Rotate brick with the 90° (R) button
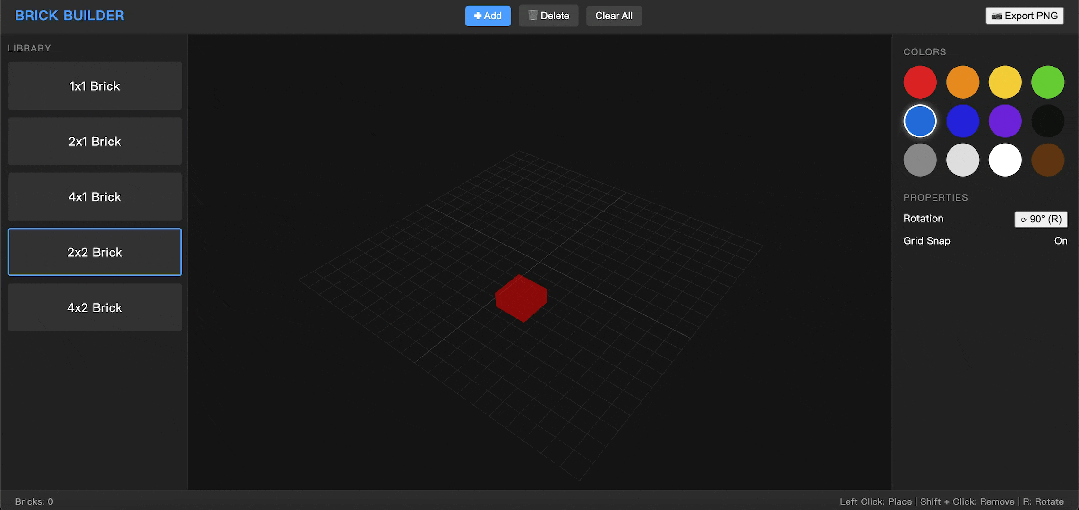 point(1041,219)
